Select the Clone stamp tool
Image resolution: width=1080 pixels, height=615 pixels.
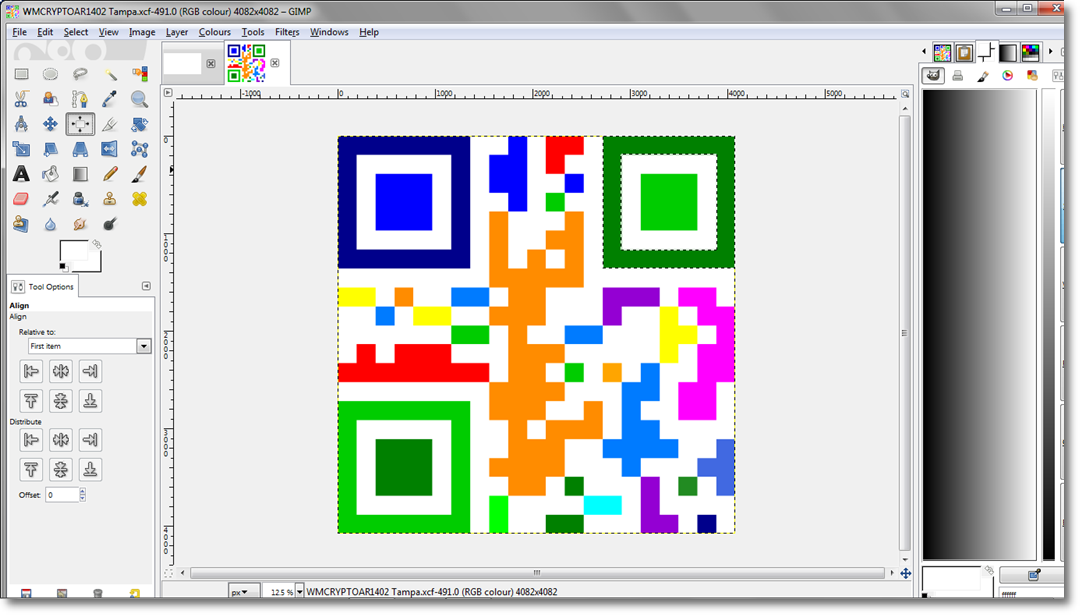point(110,199)
